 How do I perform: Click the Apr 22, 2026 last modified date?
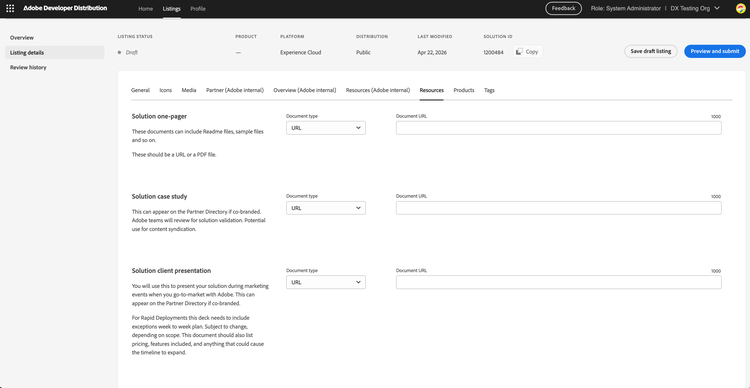(432, 53)
